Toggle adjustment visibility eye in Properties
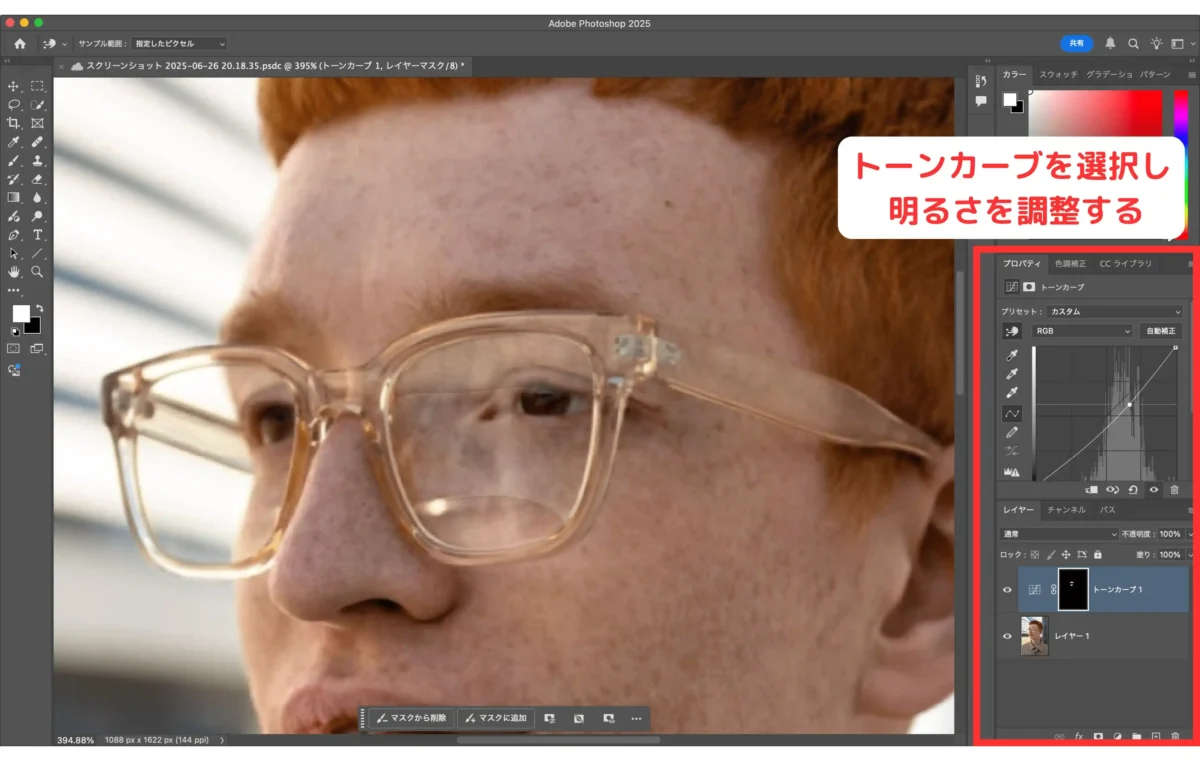 [x=1154, y=490]
